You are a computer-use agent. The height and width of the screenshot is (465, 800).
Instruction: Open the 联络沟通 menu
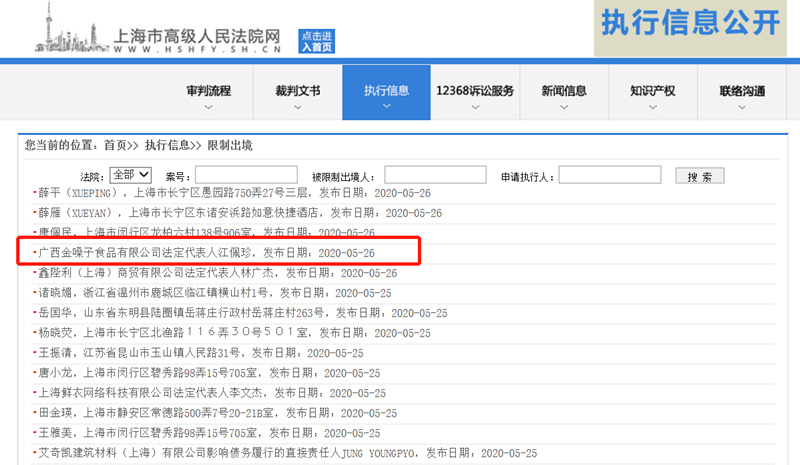(x=742, y=91)
